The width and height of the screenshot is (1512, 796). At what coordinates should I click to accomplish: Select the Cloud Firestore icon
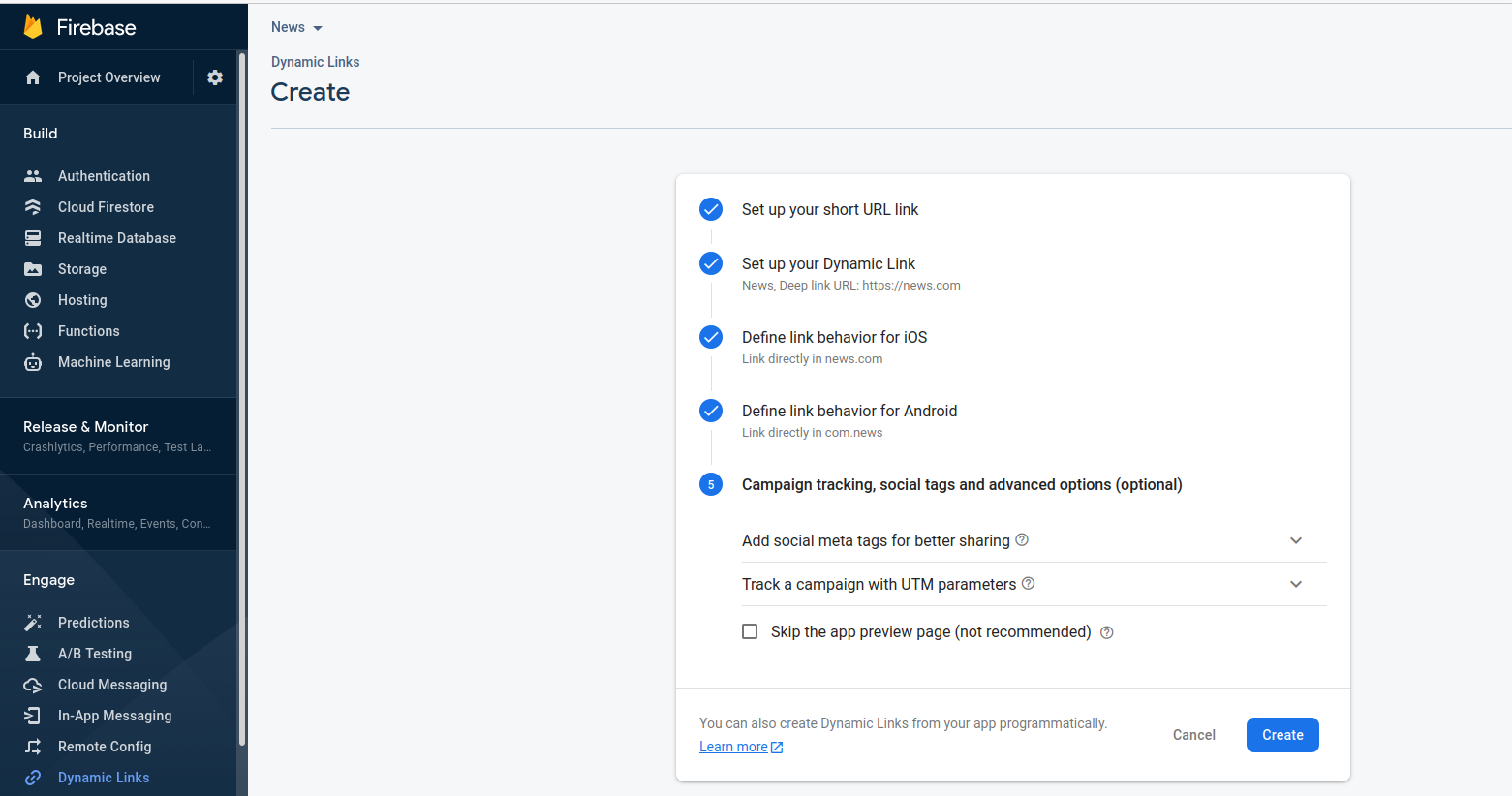33,207
